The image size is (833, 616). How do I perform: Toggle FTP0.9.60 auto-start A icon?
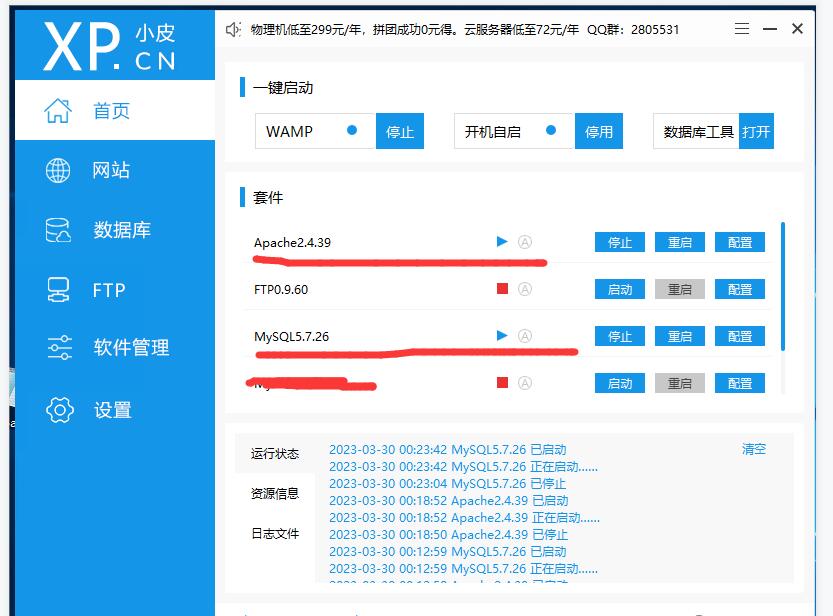(525, 289)
